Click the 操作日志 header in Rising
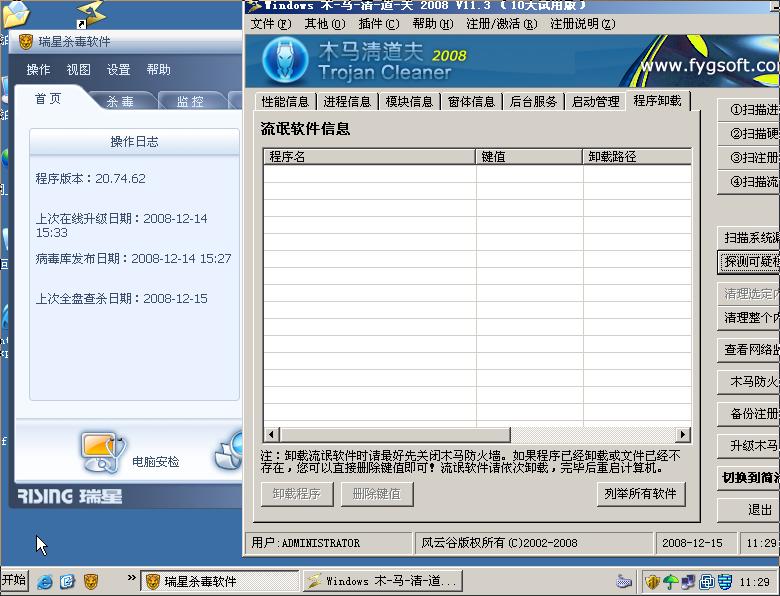 point(134,142)
